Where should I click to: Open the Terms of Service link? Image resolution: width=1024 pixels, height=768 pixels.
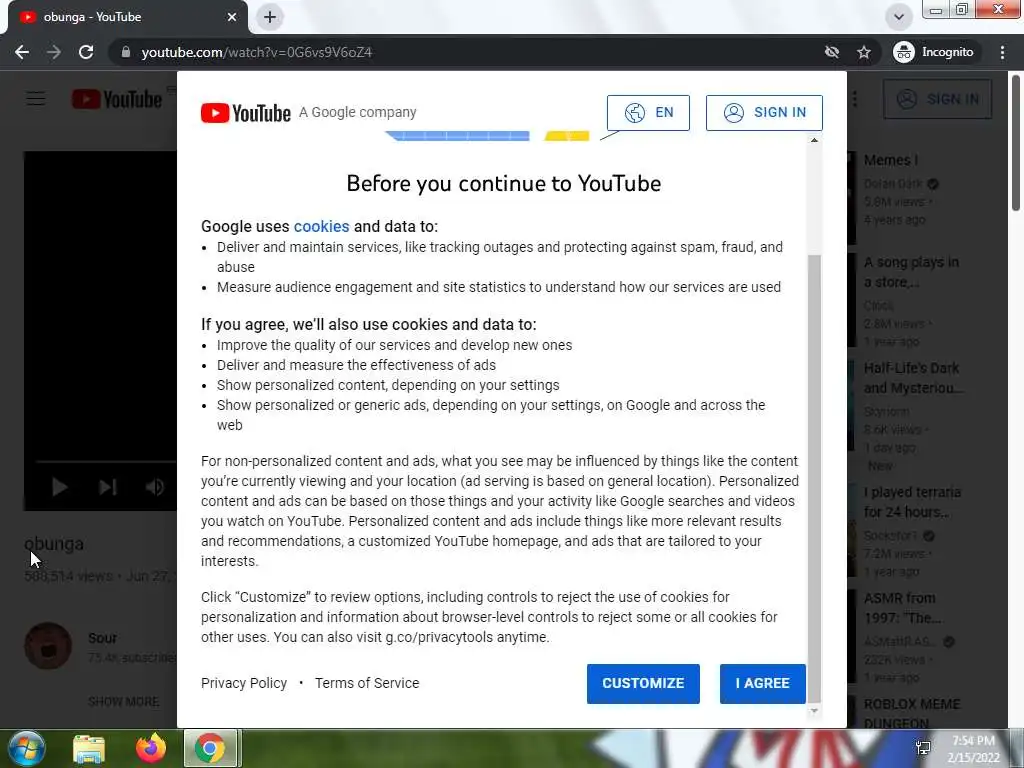367,683
